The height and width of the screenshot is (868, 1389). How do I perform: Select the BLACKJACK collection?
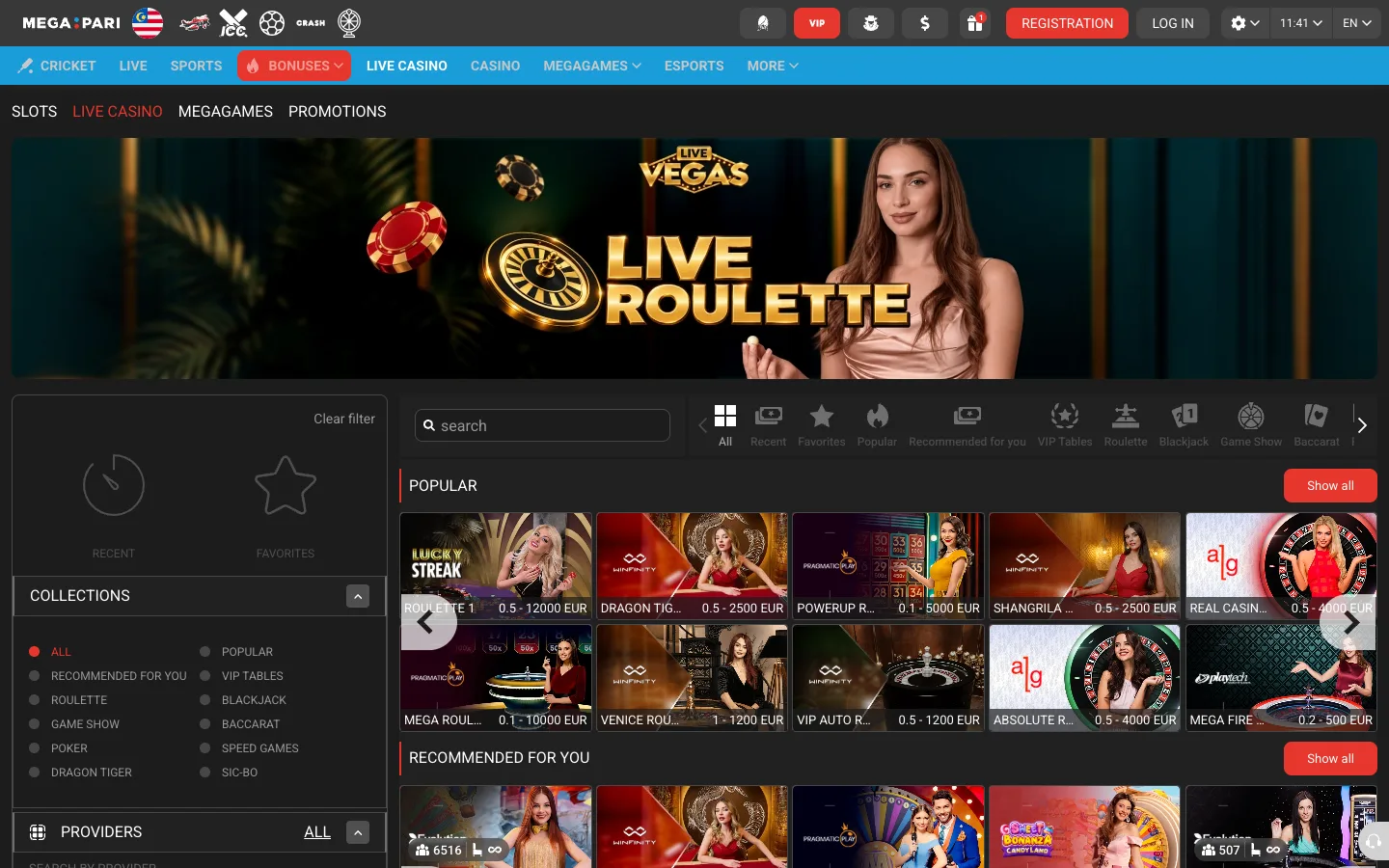243,700
